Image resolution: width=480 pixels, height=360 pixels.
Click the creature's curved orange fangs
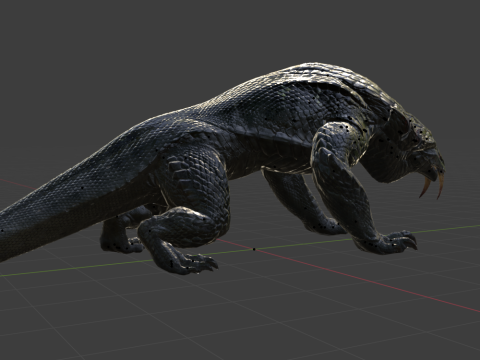[x=433, y=187]
